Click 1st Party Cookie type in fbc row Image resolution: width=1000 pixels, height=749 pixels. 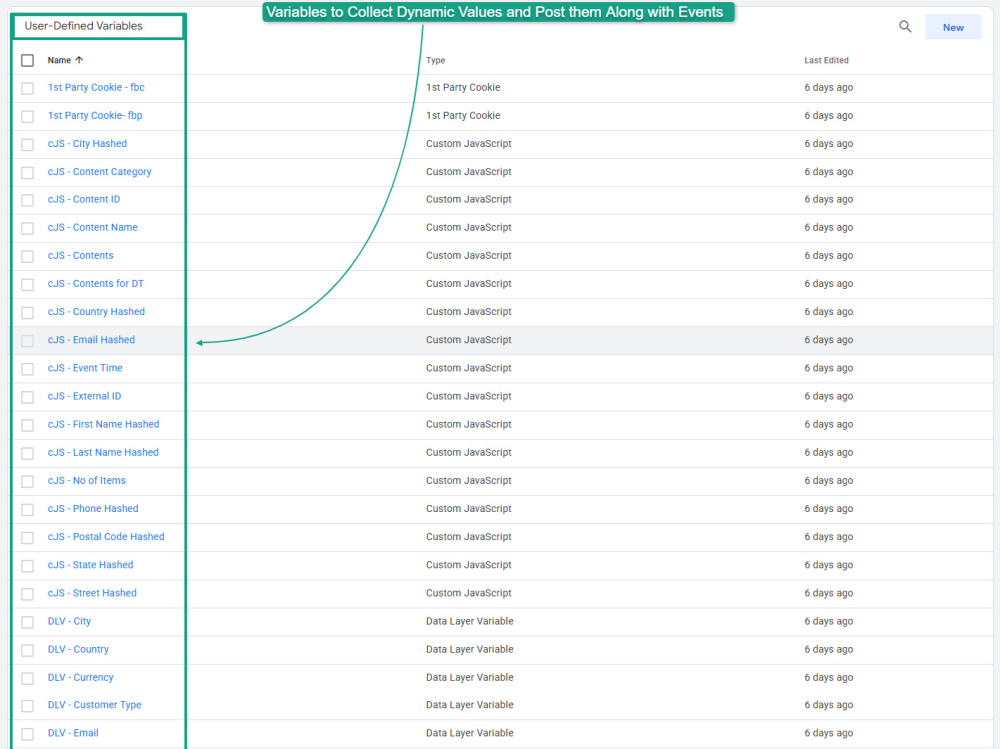coord(463,87)
